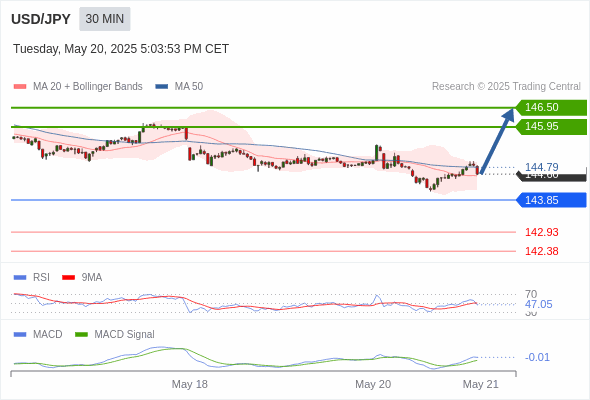Screen dimensions: 590x400
Task: Click the MACD Signal green legend swatch
Action: [x=81, y=334]
